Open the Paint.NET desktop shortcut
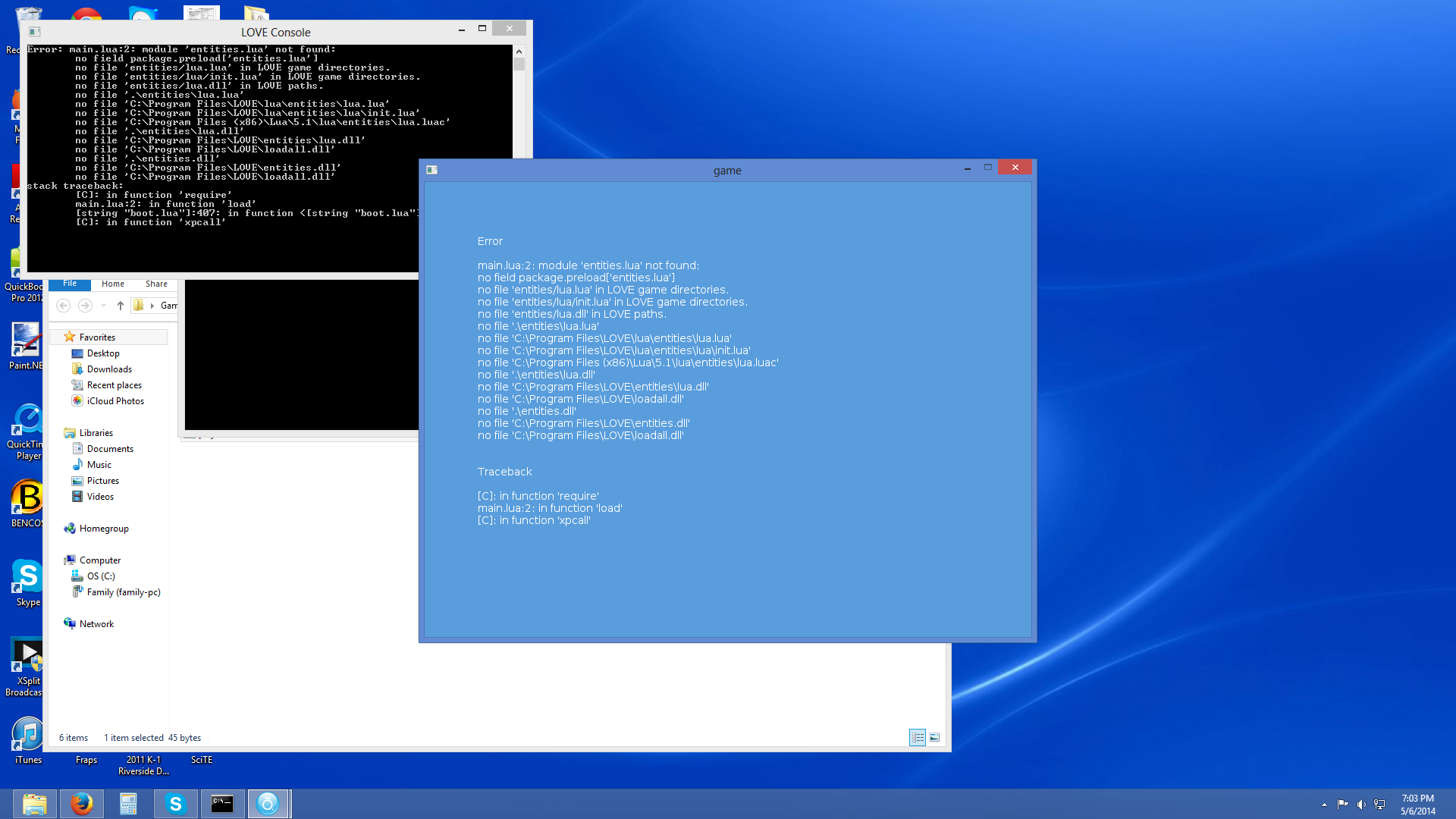 click(27, 347)
